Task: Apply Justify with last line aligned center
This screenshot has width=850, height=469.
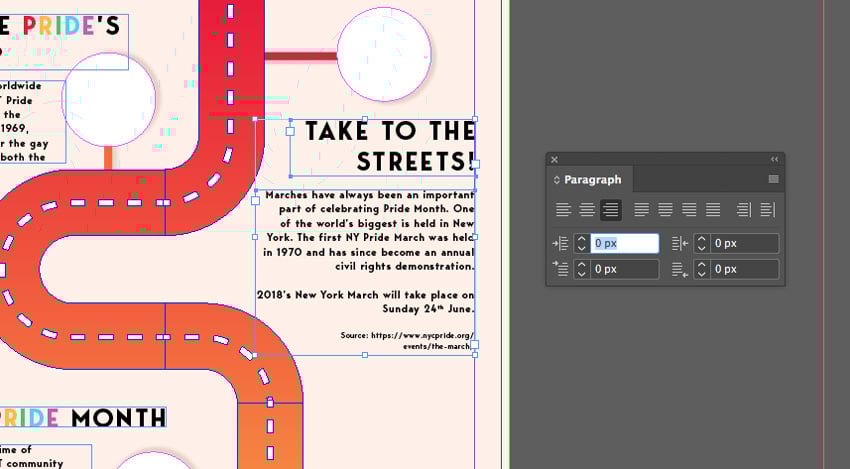Action: tap(665, 210)
